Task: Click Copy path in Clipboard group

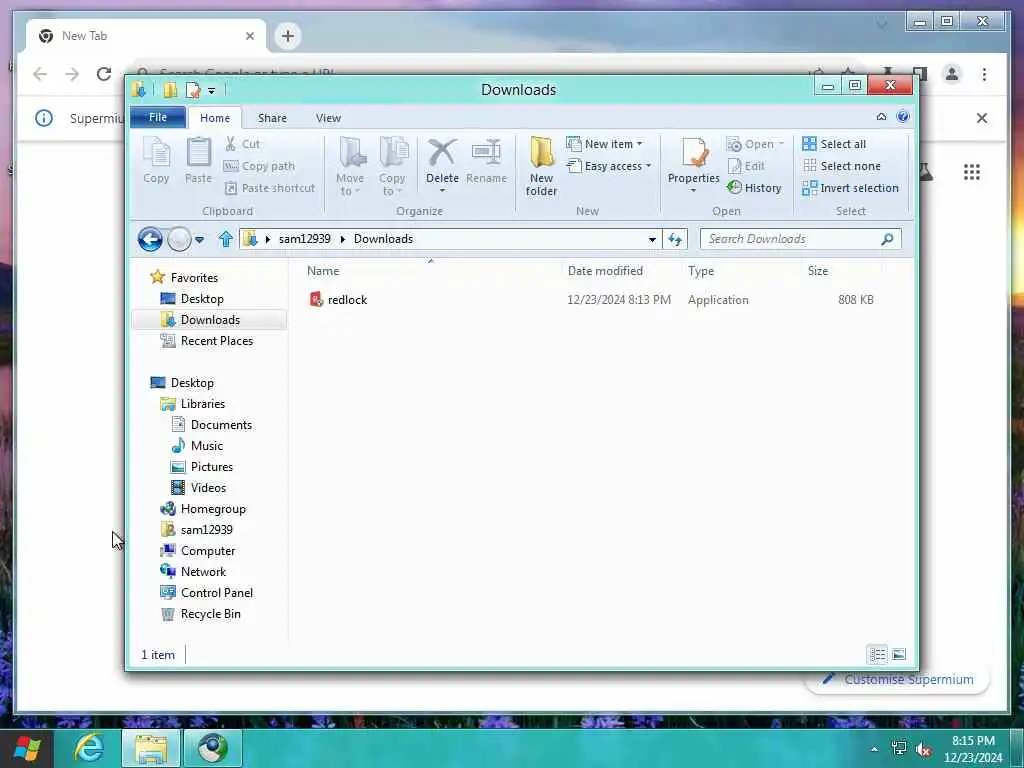Action: 259,166
